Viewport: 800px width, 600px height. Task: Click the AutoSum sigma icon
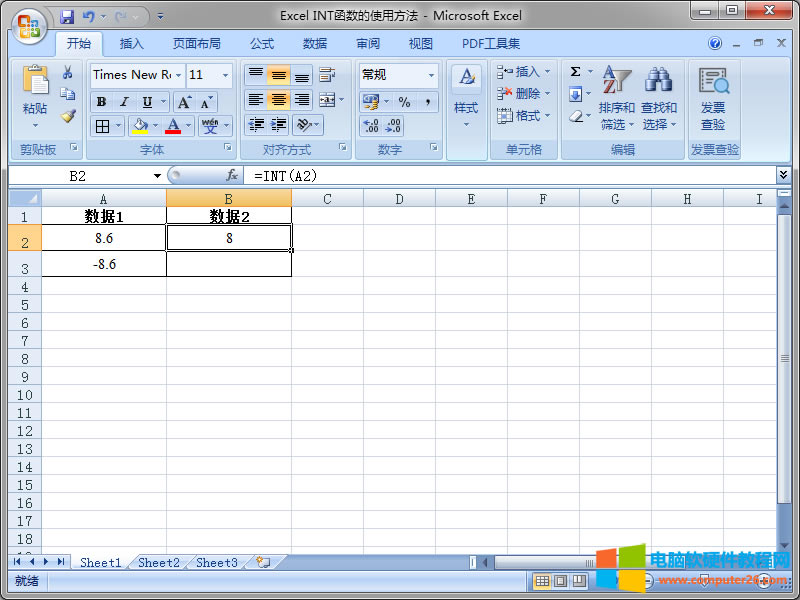click(576, 72)
